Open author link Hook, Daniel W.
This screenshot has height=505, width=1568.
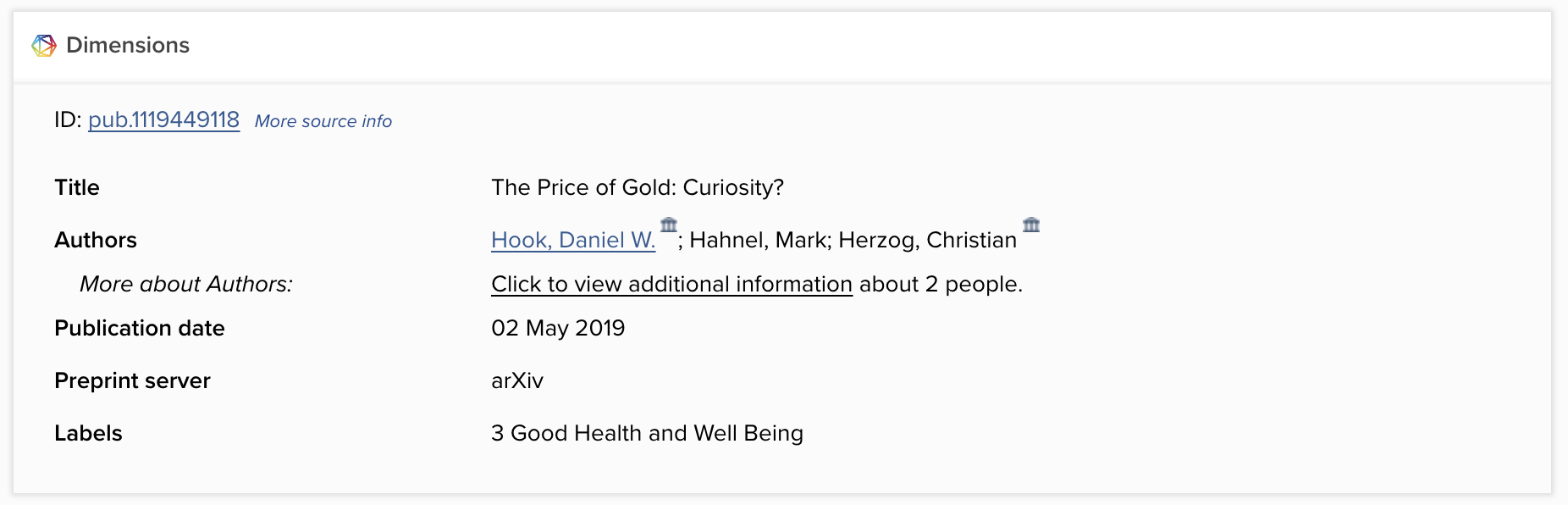coord(573,240)
